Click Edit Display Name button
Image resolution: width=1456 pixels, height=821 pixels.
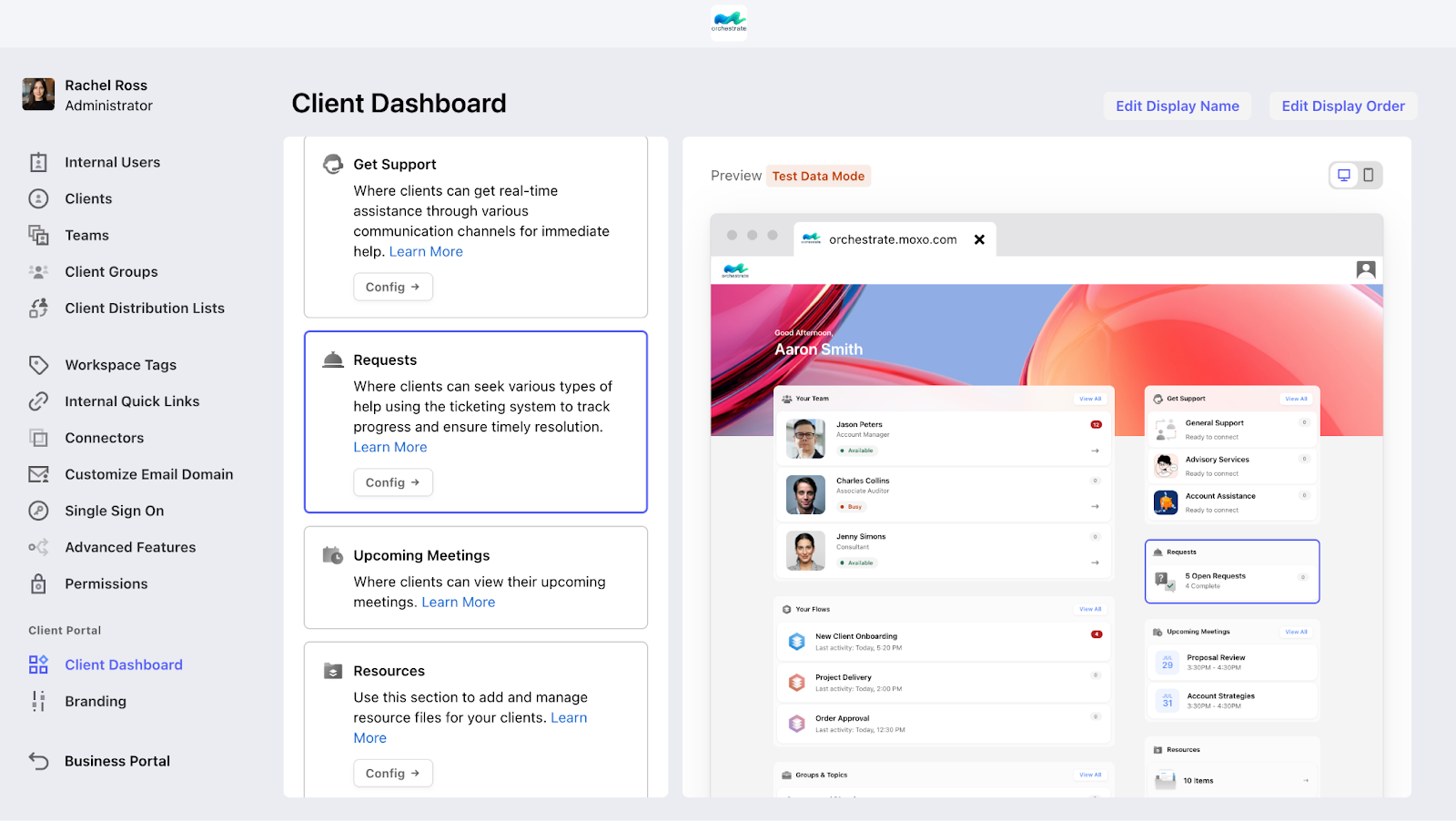pos(1178,106)
